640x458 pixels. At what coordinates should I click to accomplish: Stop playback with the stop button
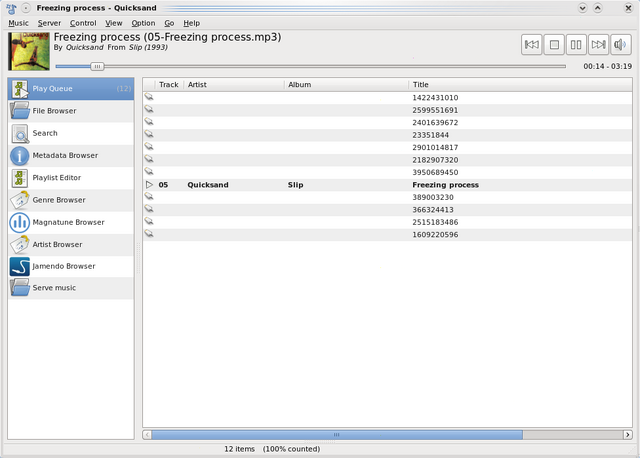554,44
